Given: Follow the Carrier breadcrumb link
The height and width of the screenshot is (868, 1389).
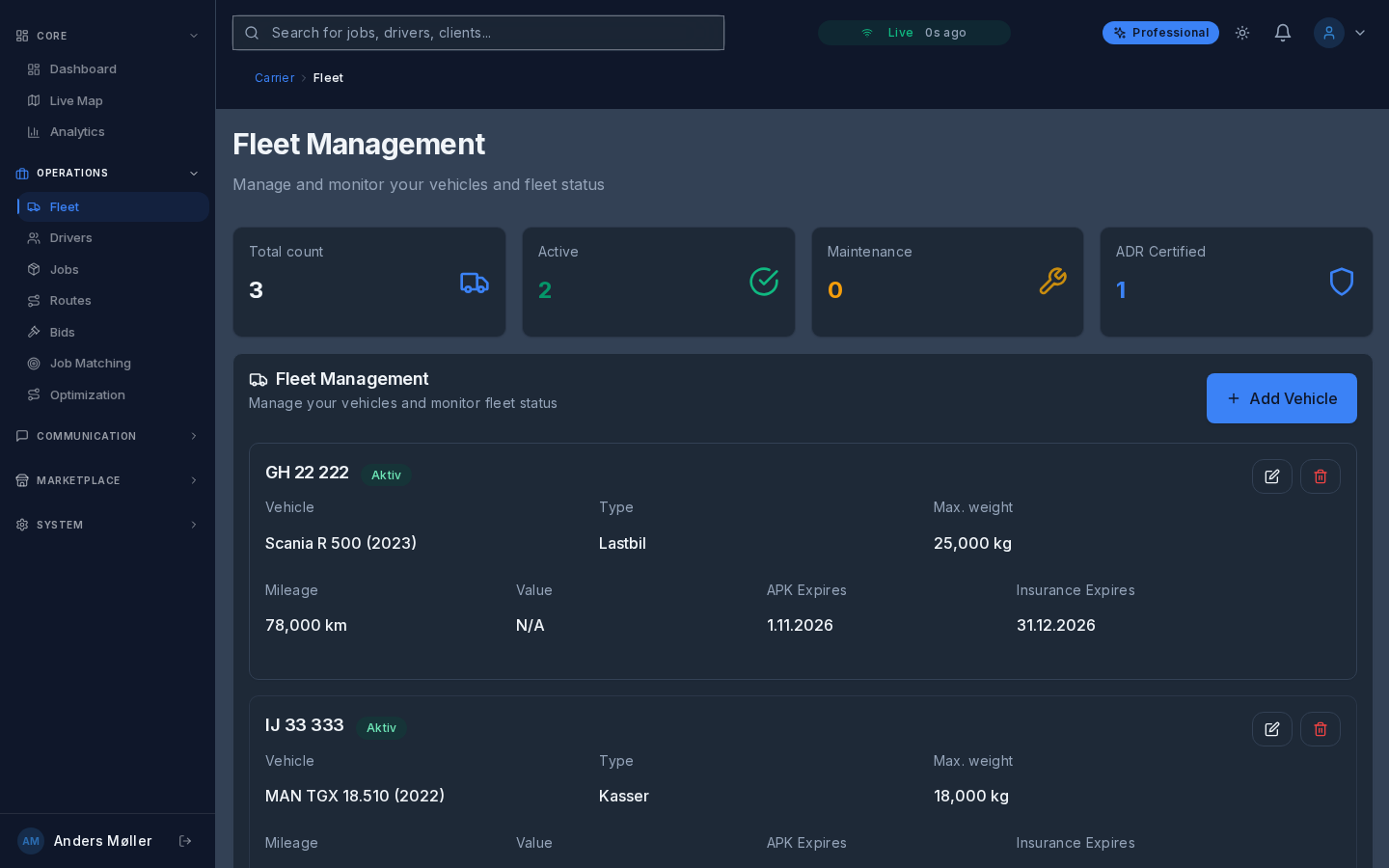Looking at the screenshot, I should point(274,78).
